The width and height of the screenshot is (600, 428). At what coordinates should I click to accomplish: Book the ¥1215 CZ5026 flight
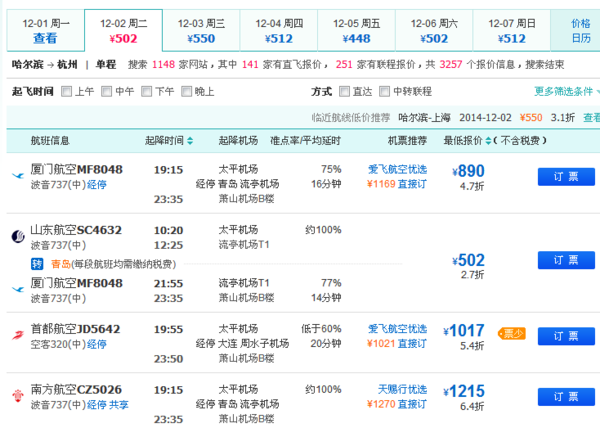(566, 397)
